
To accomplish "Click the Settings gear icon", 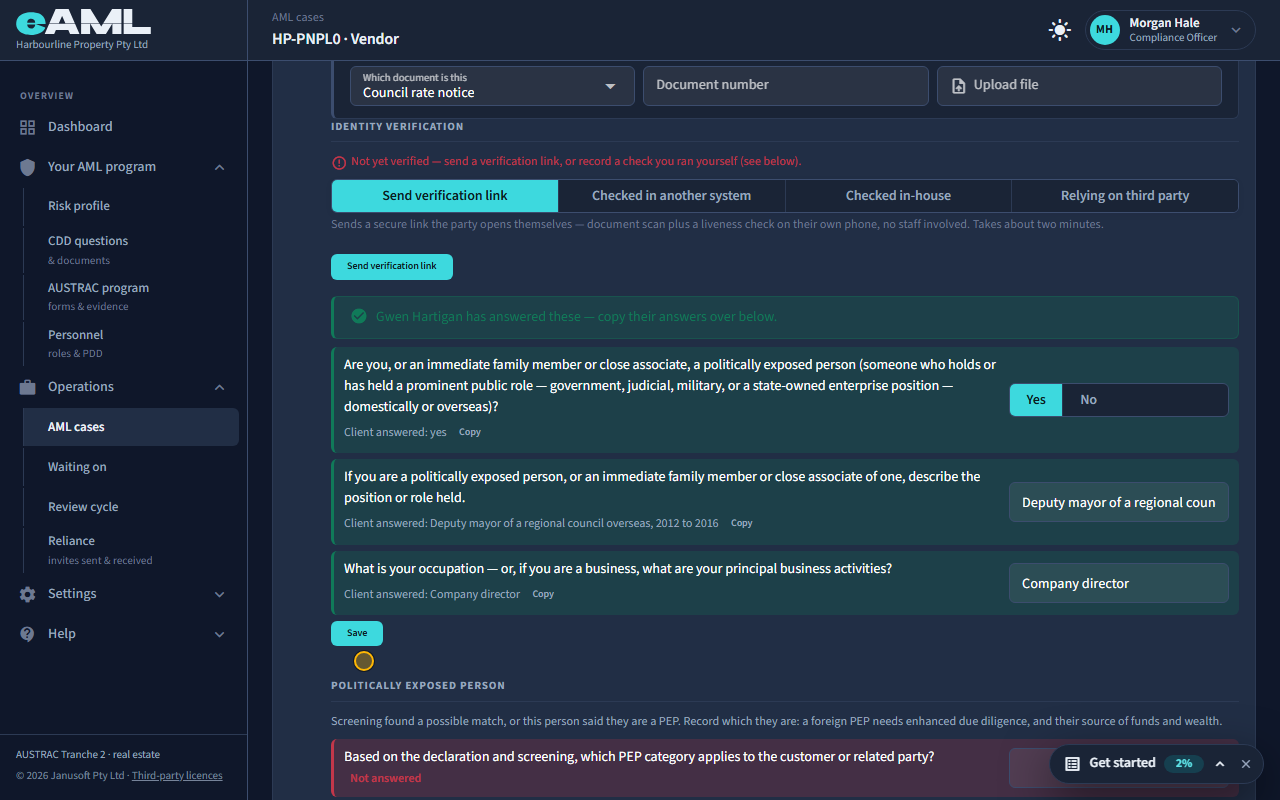I will (27, 594).
